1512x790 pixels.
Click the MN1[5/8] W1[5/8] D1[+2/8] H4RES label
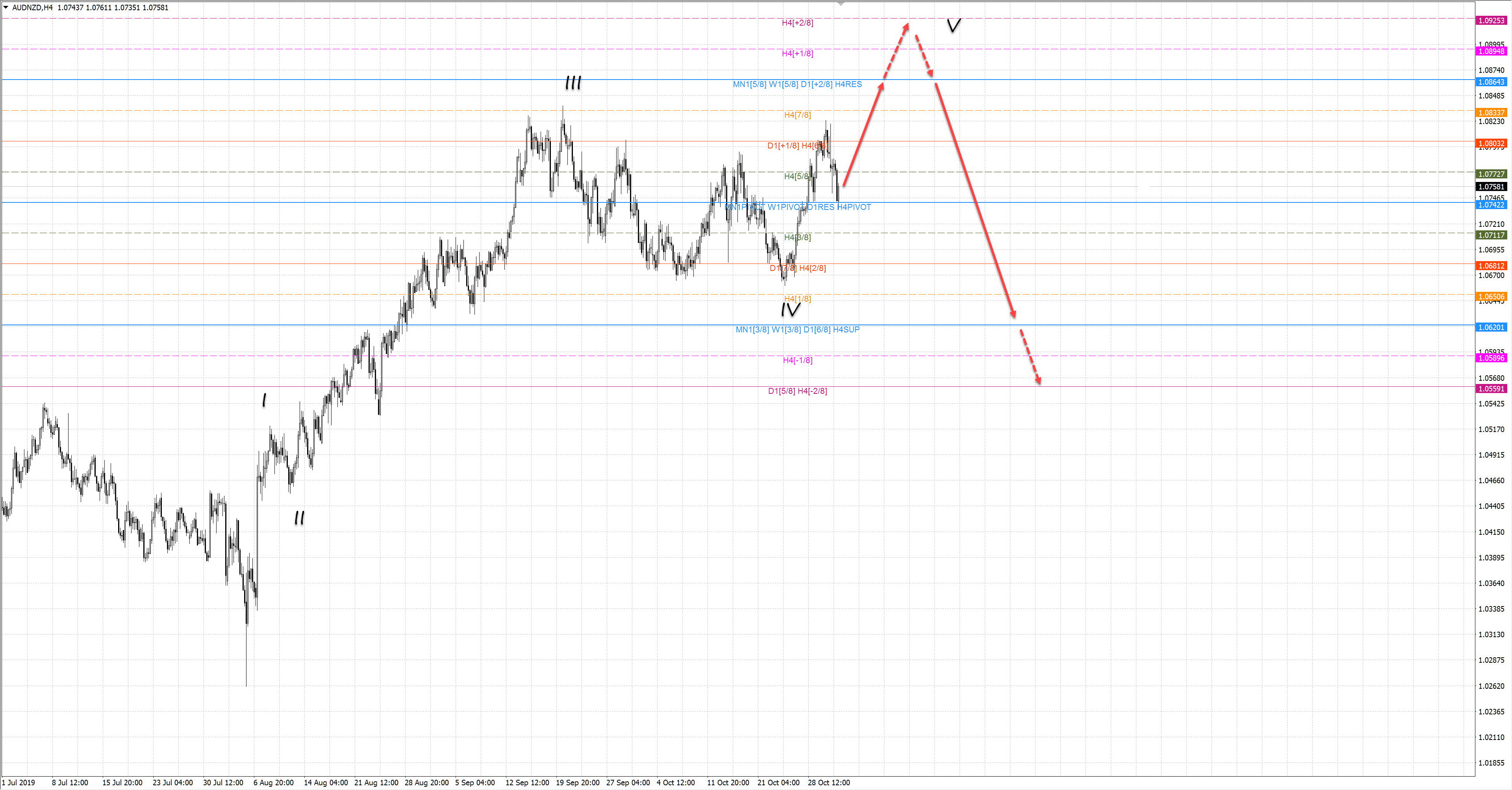797,85
